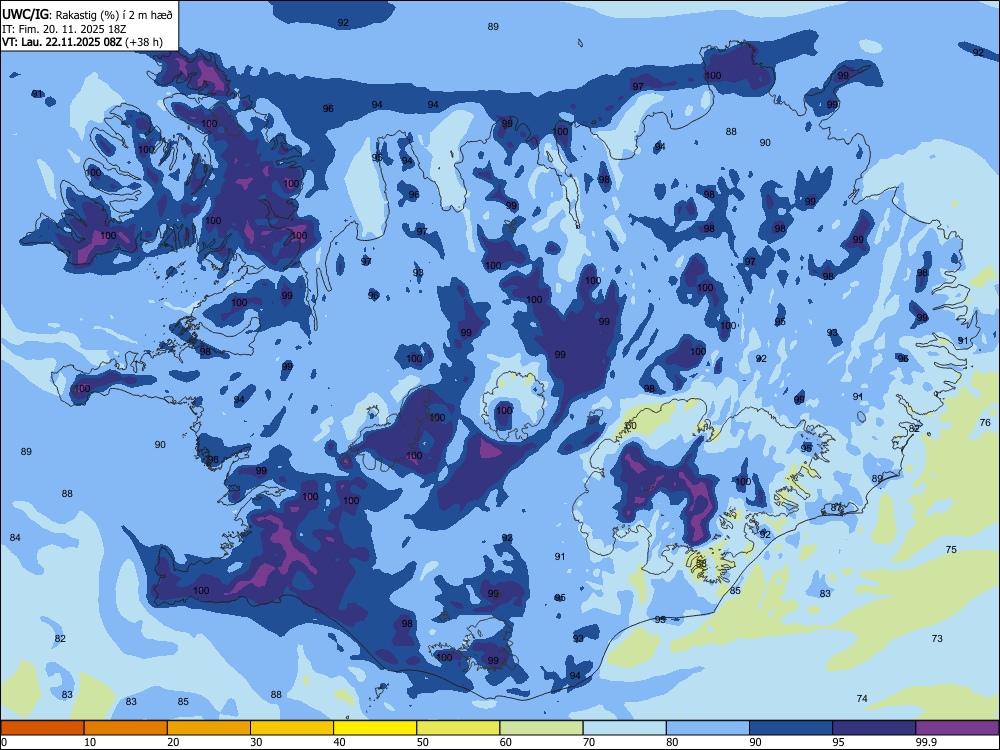Image resolution: width=1000 pixels, height=750 pixels.
Task: Click the 70–80 pale blue legend swatch
Action: (624, 728)
